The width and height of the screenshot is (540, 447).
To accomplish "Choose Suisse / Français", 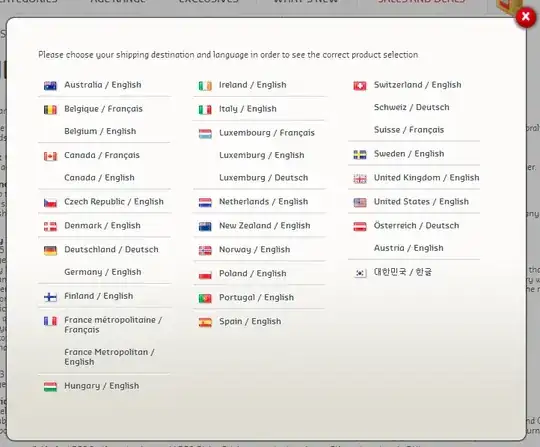I will [x=409, y=130].
